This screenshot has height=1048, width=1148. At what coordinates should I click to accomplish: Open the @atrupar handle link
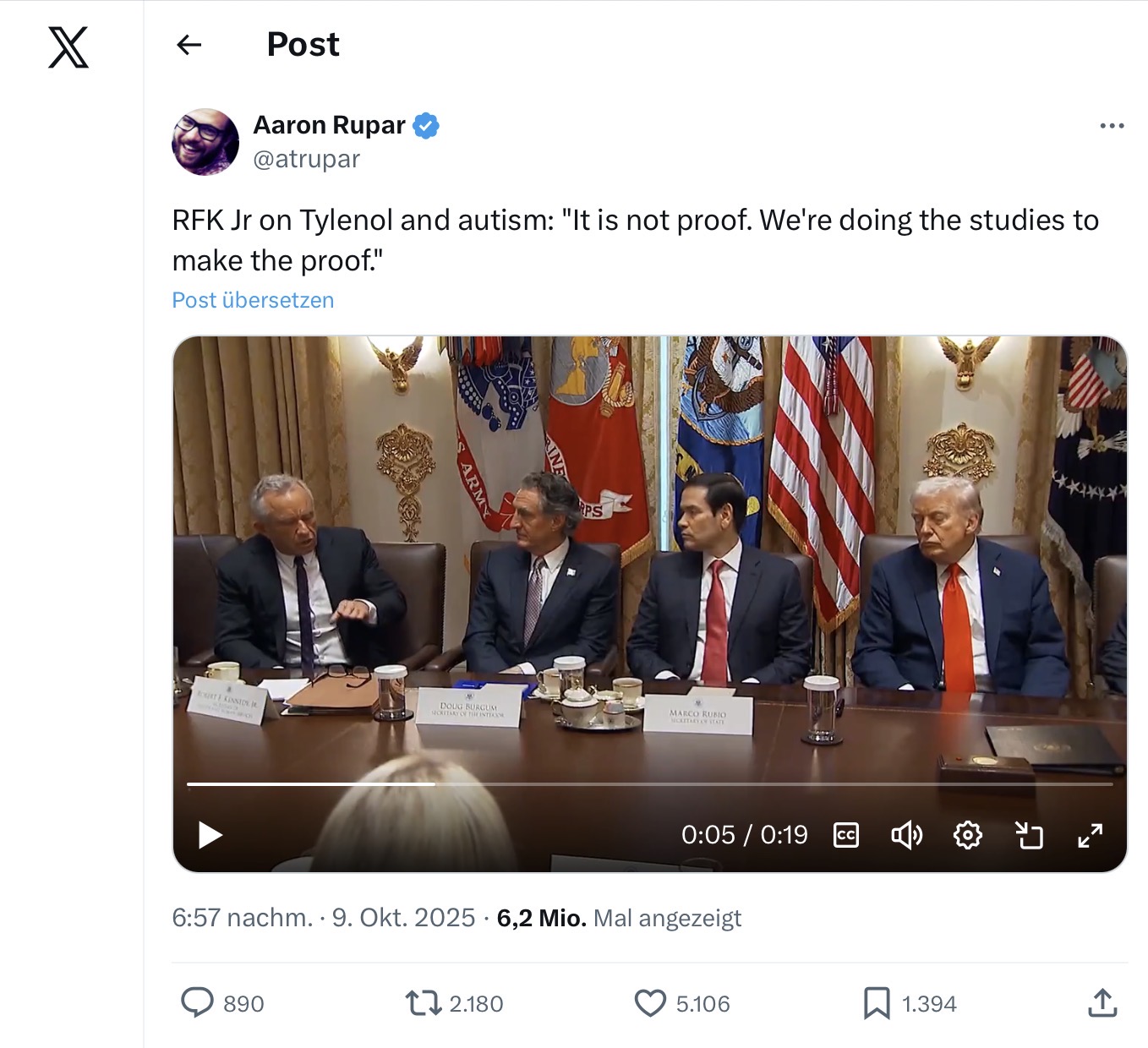306,159
